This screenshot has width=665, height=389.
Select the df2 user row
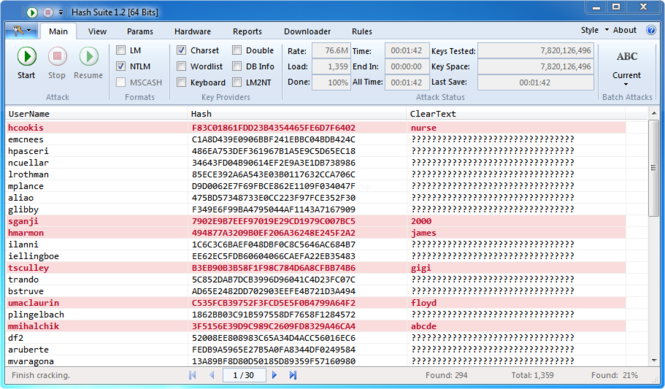tap(316, 338)
